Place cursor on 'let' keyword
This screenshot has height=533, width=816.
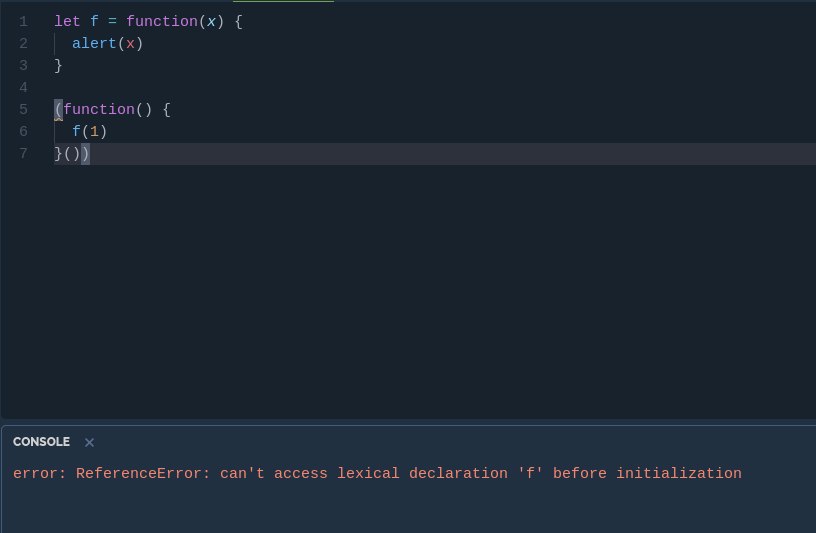coord(68,22)
